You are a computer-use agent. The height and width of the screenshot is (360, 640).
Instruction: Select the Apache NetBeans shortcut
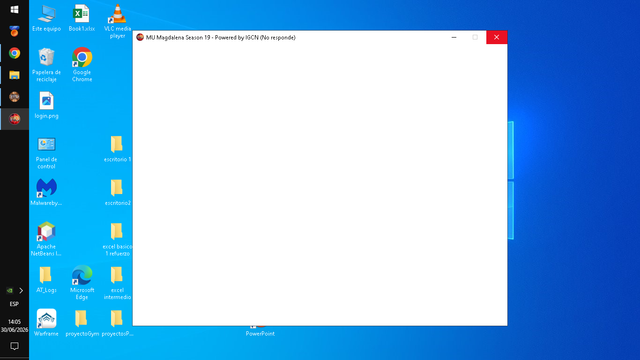tap(46, 239)
